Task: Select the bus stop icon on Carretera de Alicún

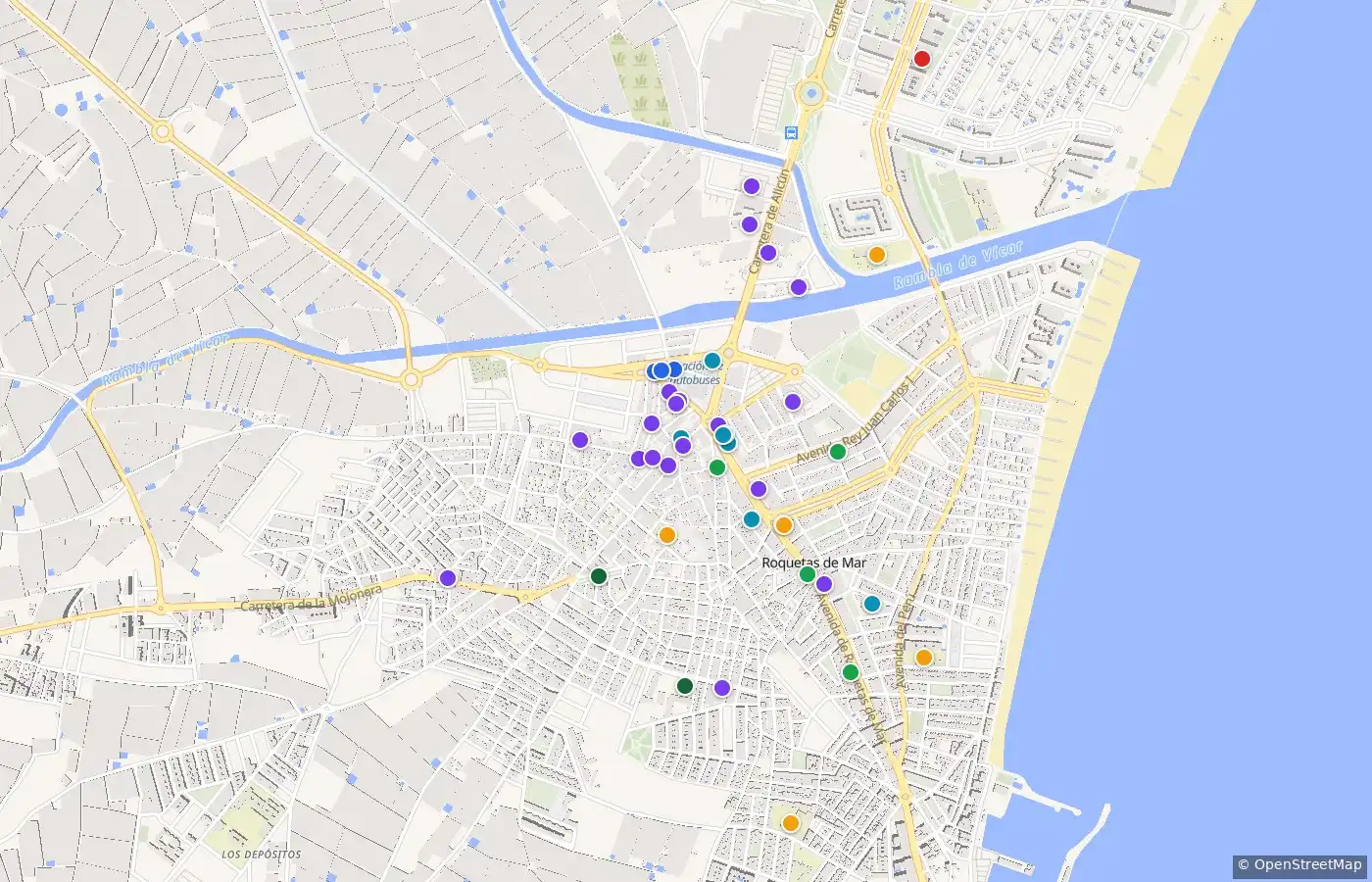Action: (x=791, y=133)
